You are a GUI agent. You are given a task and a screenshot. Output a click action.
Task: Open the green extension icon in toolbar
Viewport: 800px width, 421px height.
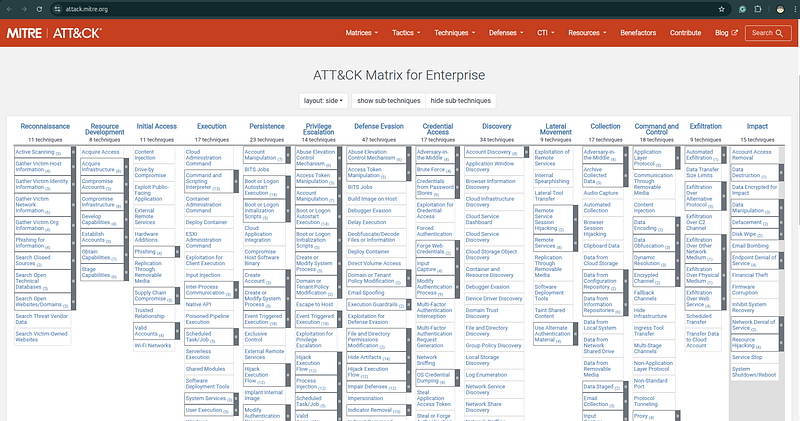[743, 9]
